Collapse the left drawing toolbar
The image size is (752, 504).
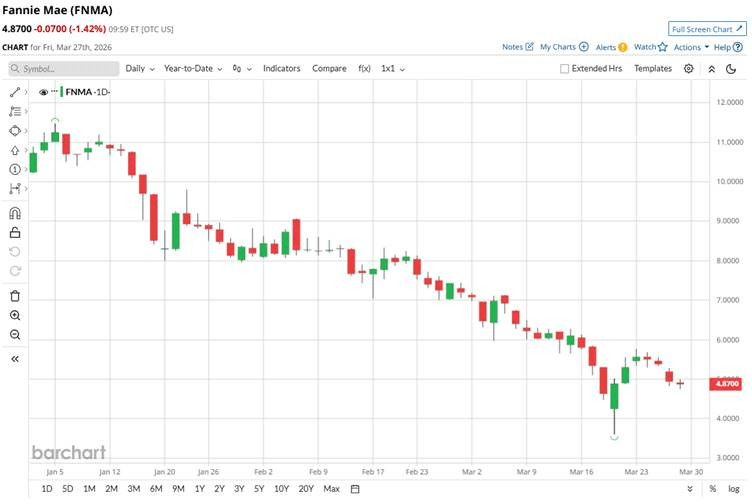point(15,359)
